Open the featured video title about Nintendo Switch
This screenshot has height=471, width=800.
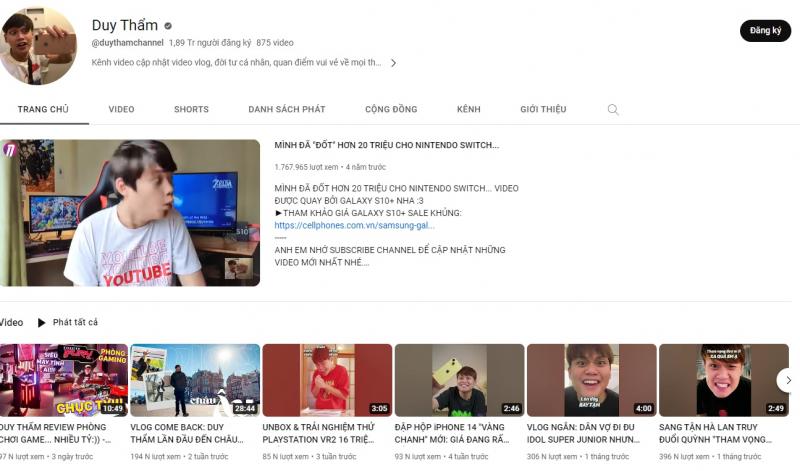[x=387, y=145]
